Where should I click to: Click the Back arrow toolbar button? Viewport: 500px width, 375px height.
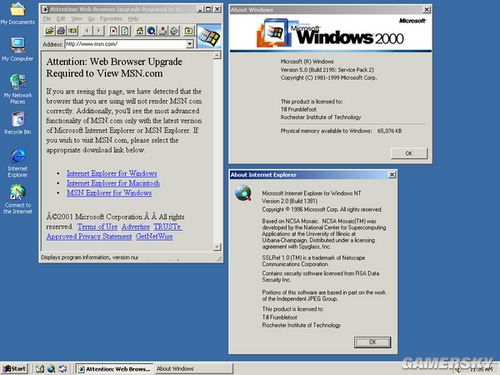pyautogui.click(x=87, y=31)
